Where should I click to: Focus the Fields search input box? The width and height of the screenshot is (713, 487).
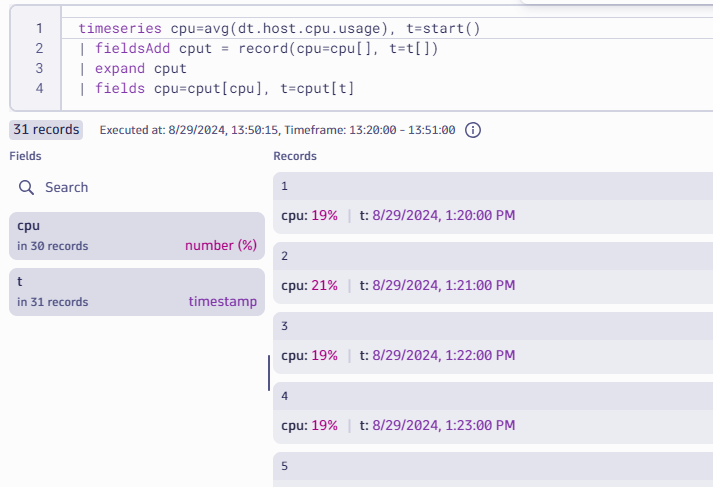coord(140,187)
